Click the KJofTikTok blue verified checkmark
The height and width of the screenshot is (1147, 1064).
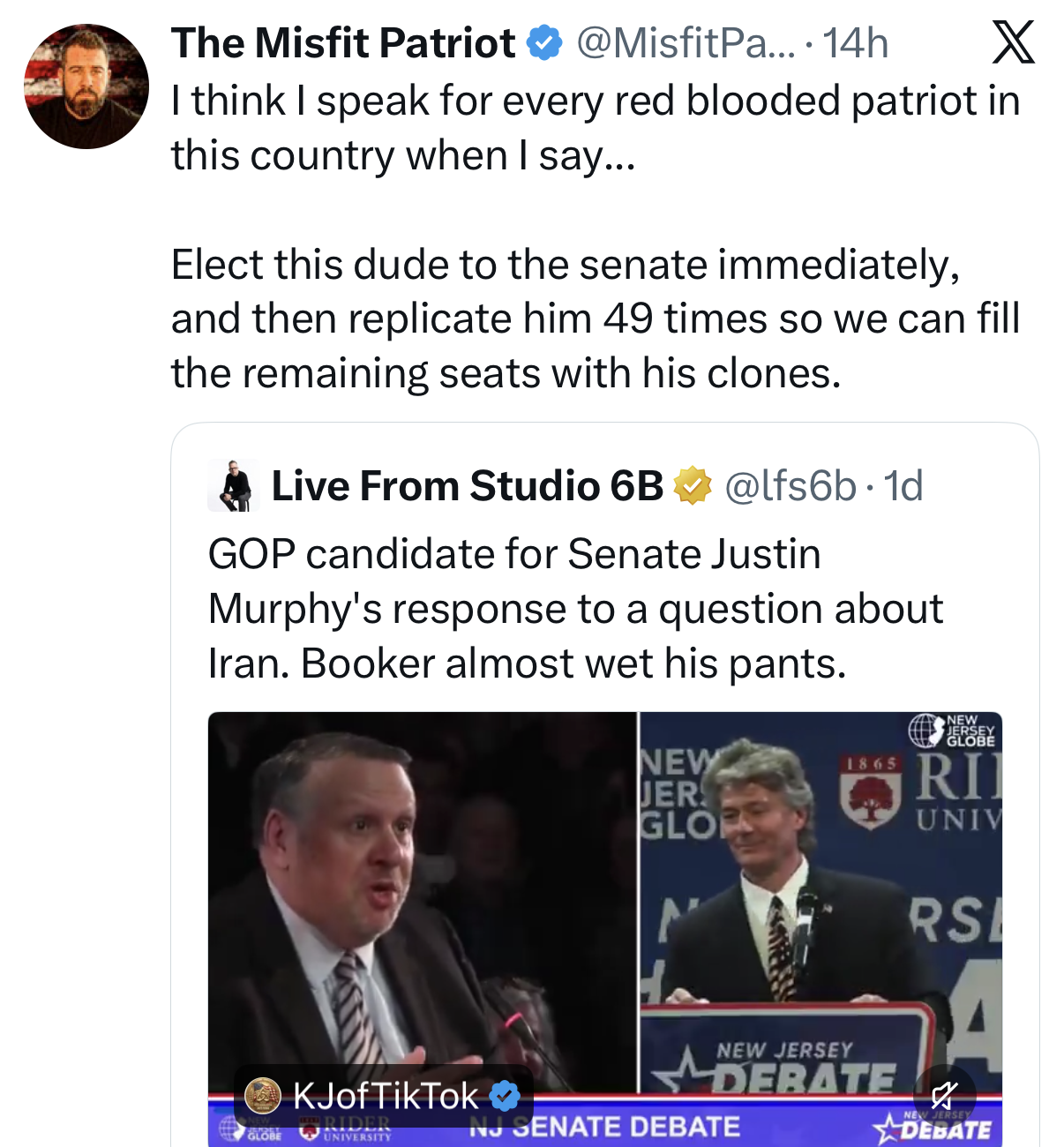click(505, 1096)
